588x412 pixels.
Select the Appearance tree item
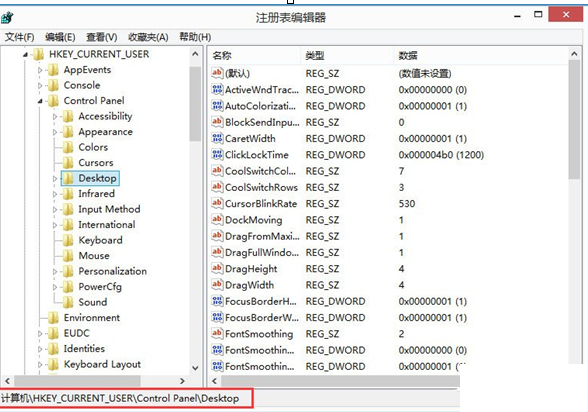tap(105, 132)
